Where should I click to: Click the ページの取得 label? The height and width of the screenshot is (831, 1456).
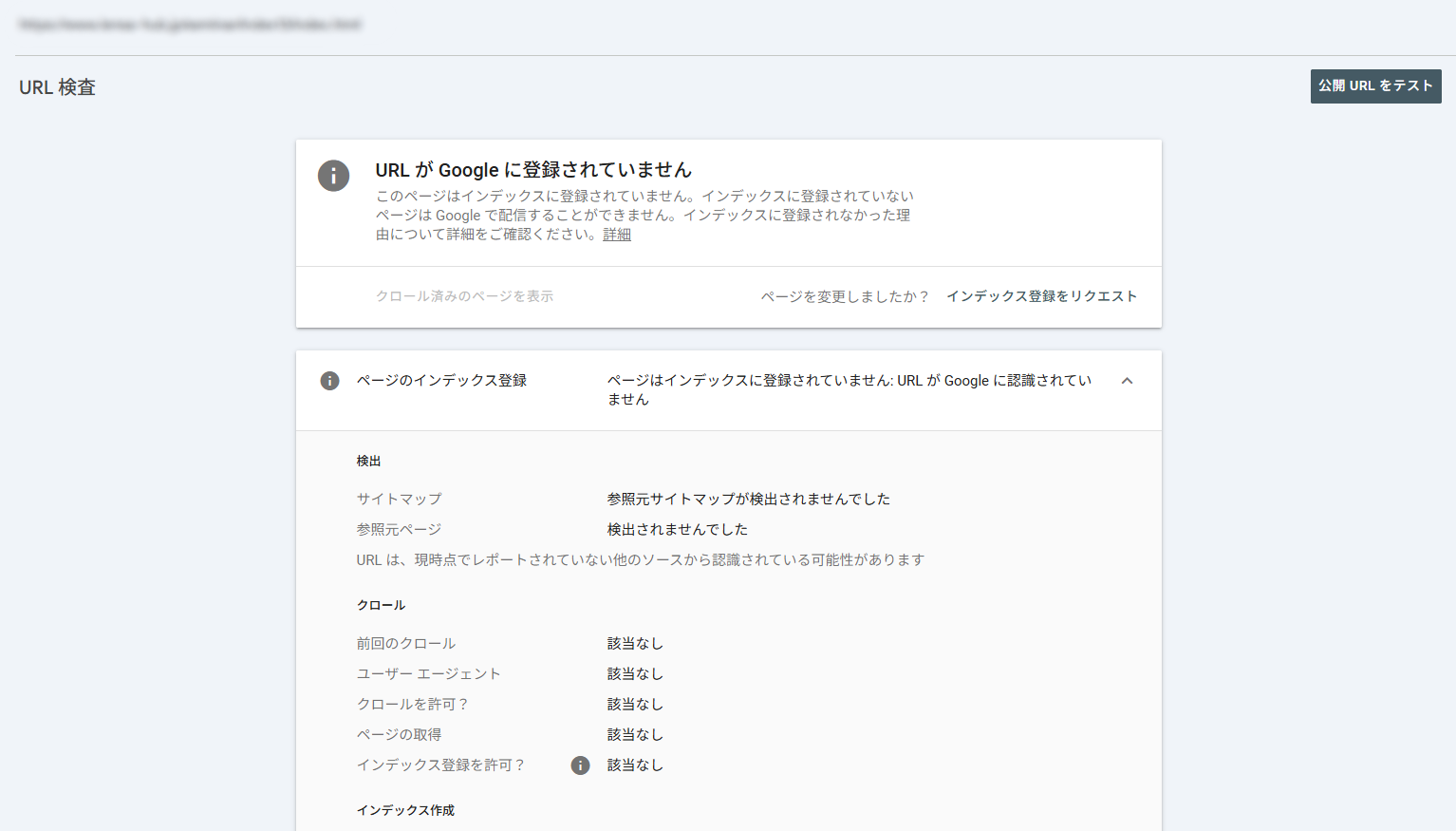coord(399,734)
